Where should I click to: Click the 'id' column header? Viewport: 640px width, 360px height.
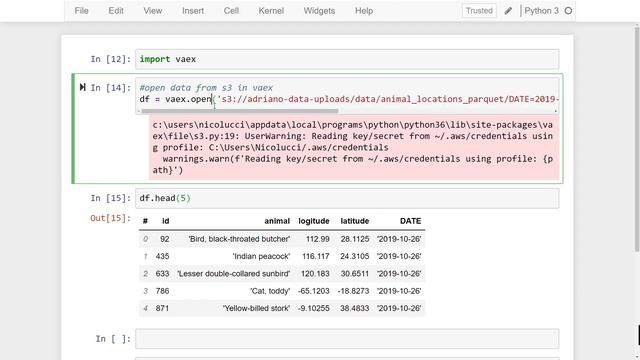(165, 221)
